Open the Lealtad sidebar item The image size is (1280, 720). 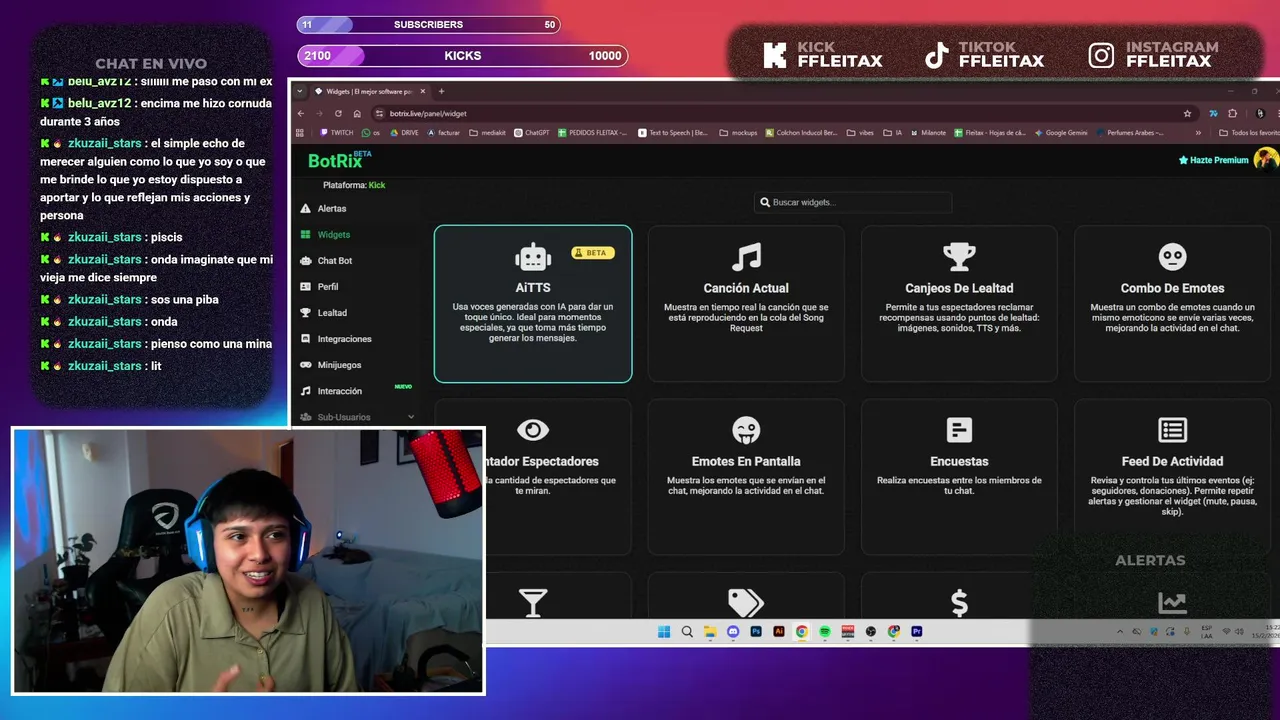332,312
